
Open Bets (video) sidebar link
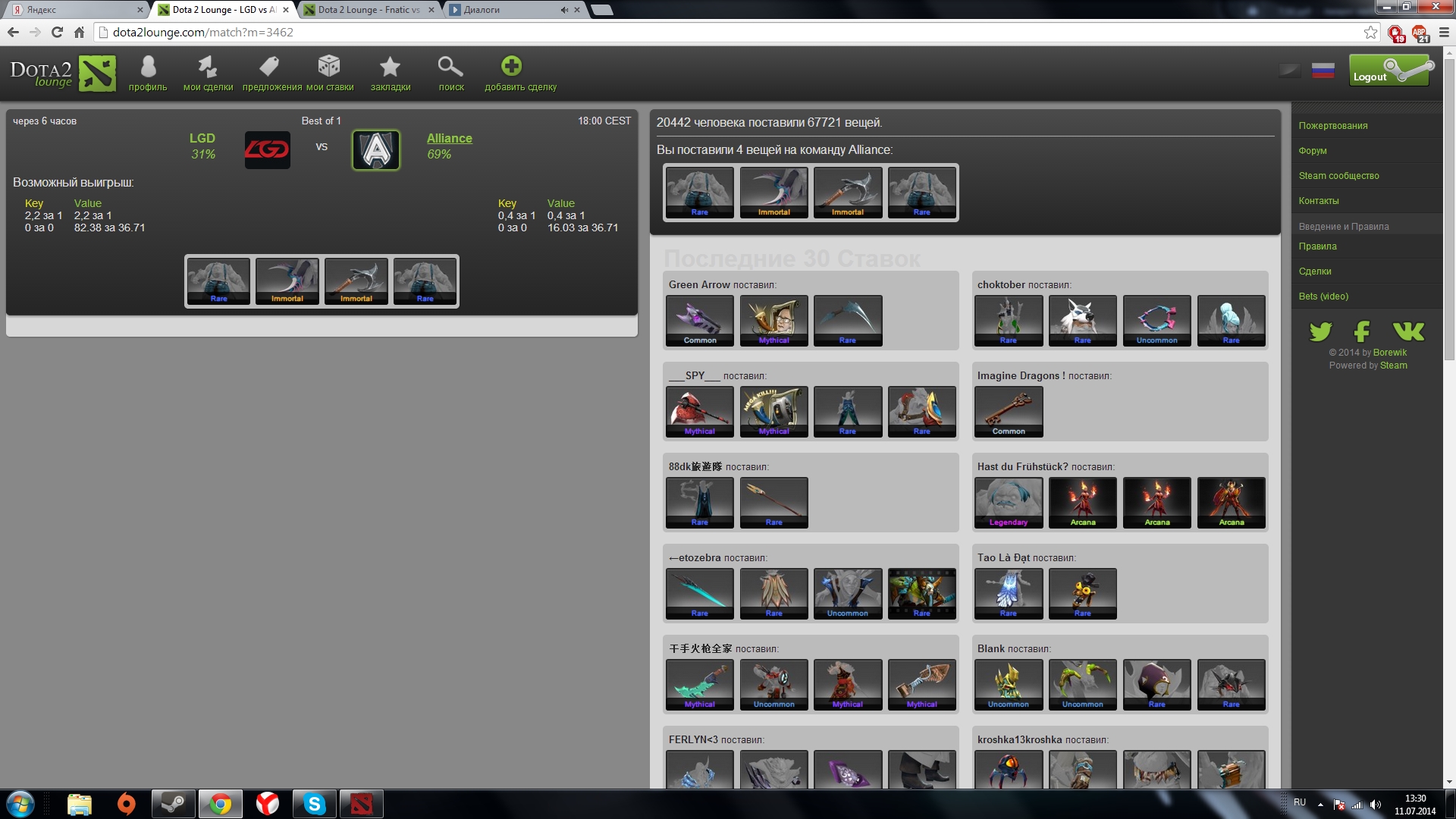[x=1323, y=297]
